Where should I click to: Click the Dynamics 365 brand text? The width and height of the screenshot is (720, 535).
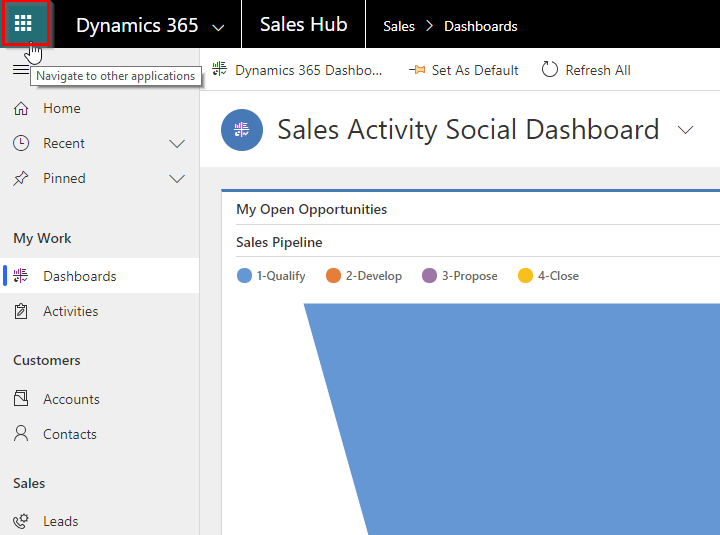pos(137,25)
